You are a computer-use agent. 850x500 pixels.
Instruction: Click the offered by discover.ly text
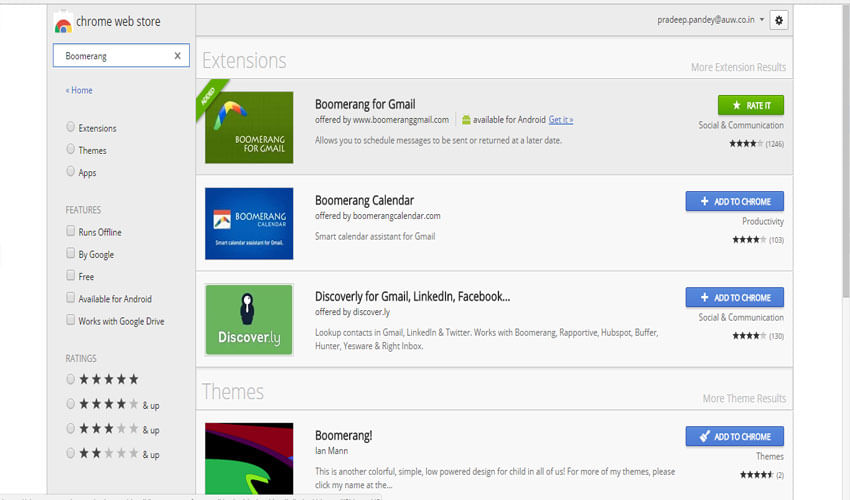(352, 312)
